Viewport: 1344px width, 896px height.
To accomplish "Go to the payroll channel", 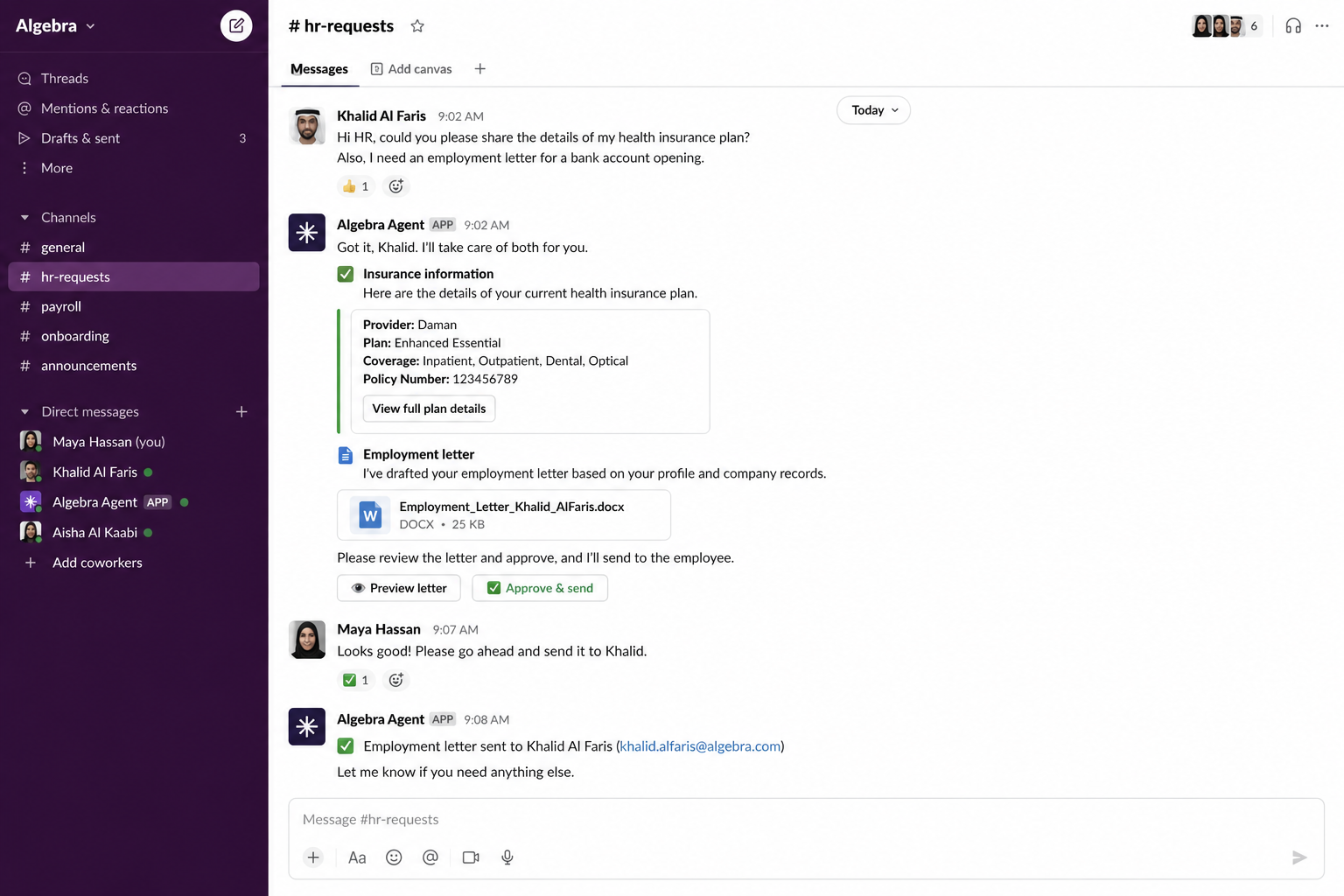I will [134, 307].
